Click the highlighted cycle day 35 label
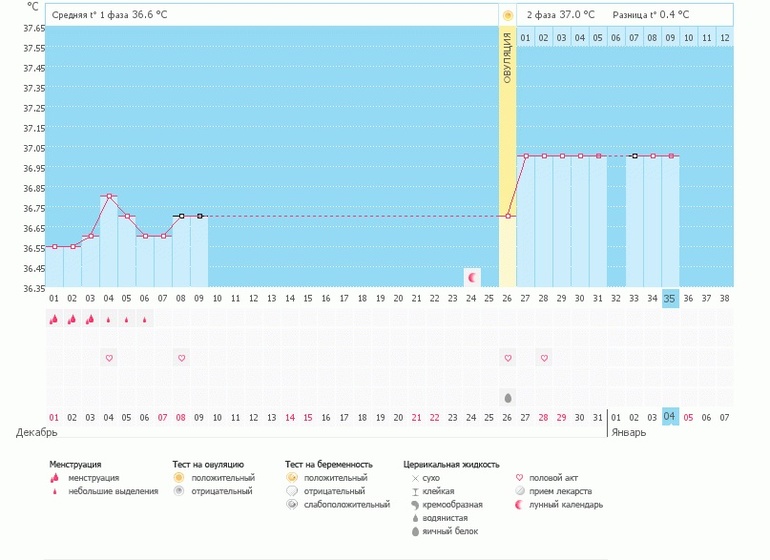 [x=670, y=298]
